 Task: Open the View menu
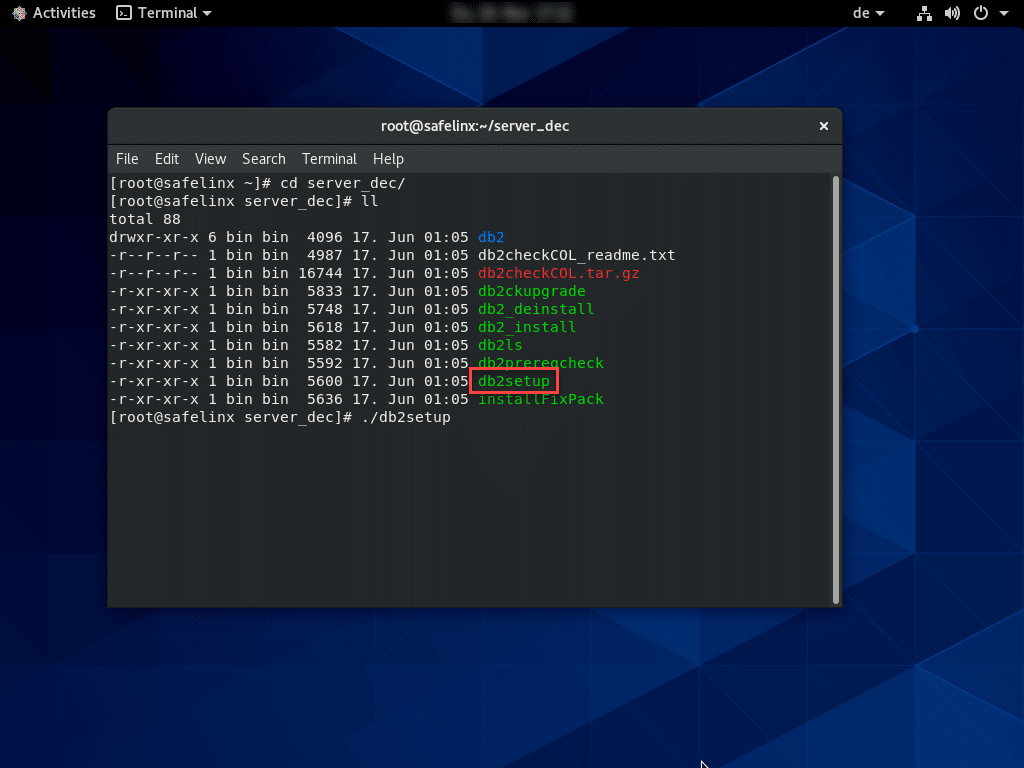210,159
